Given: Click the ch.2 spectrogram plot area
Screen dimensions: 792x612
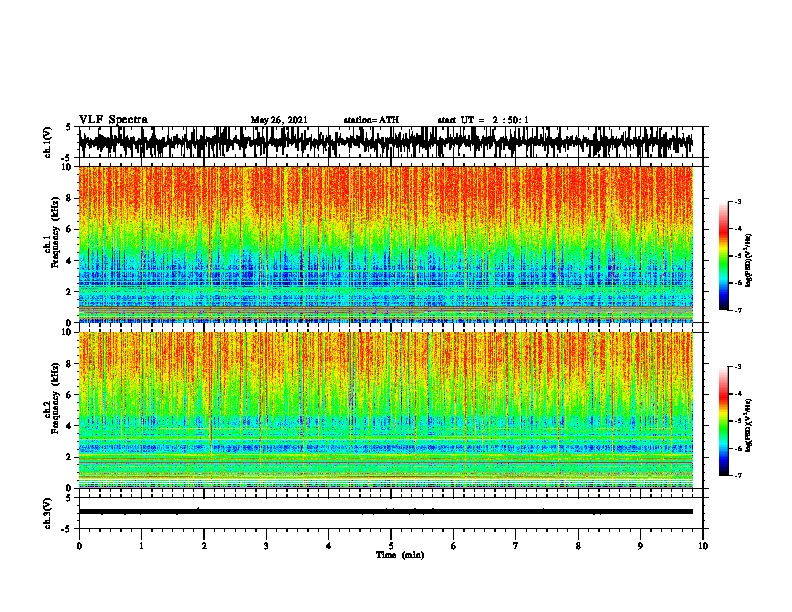Looking at the screenshot, I should [x=386, y=410].
